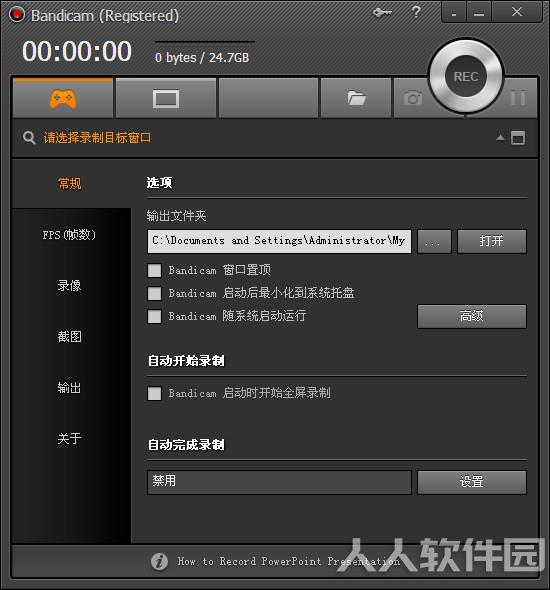The width and height of the screenshot is (550, 590).
Task: Browse output folder with the ... button
Action: pyautogui.click(x=434, y=241)
